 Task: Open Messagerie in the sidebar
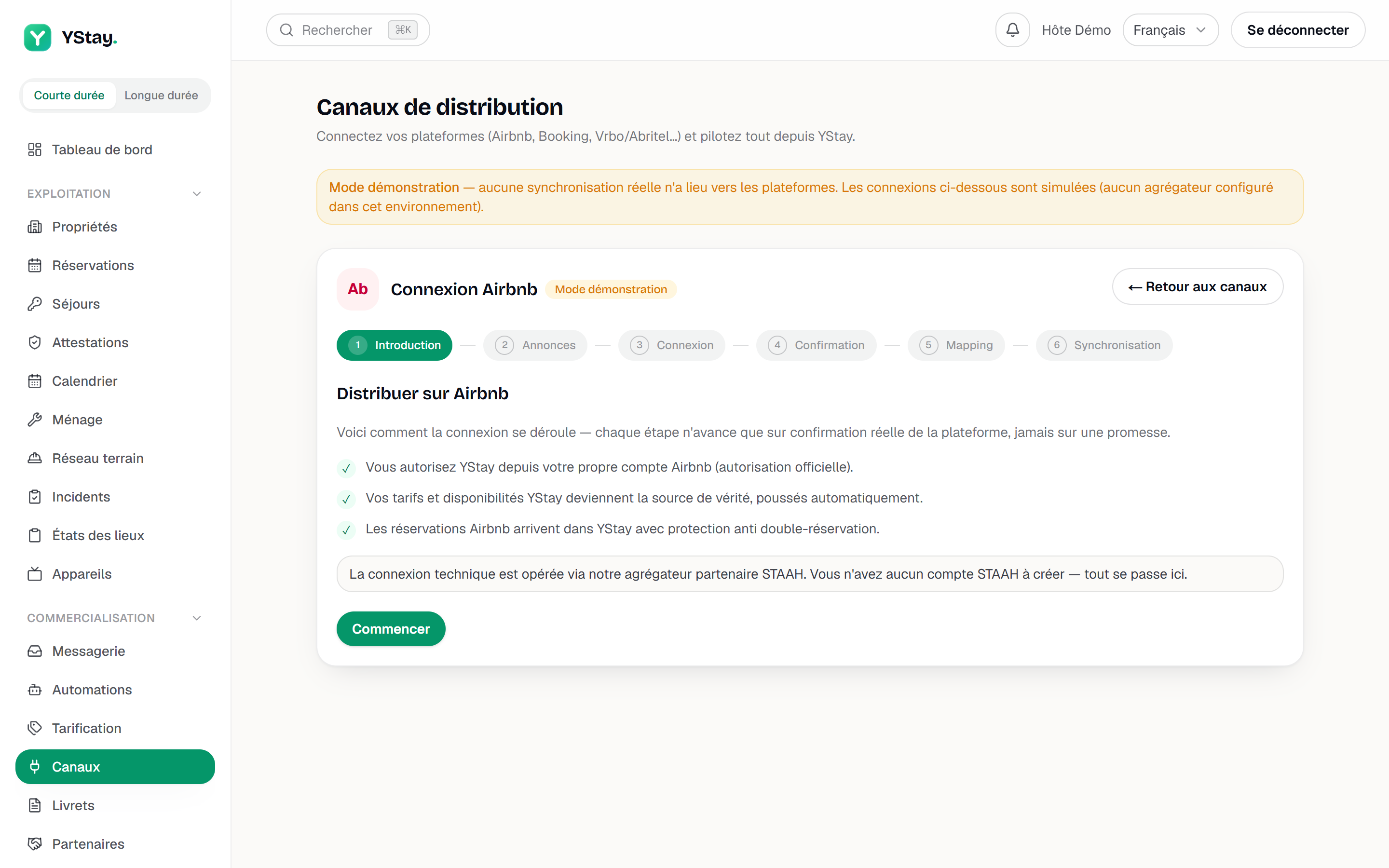coord(115,651)
